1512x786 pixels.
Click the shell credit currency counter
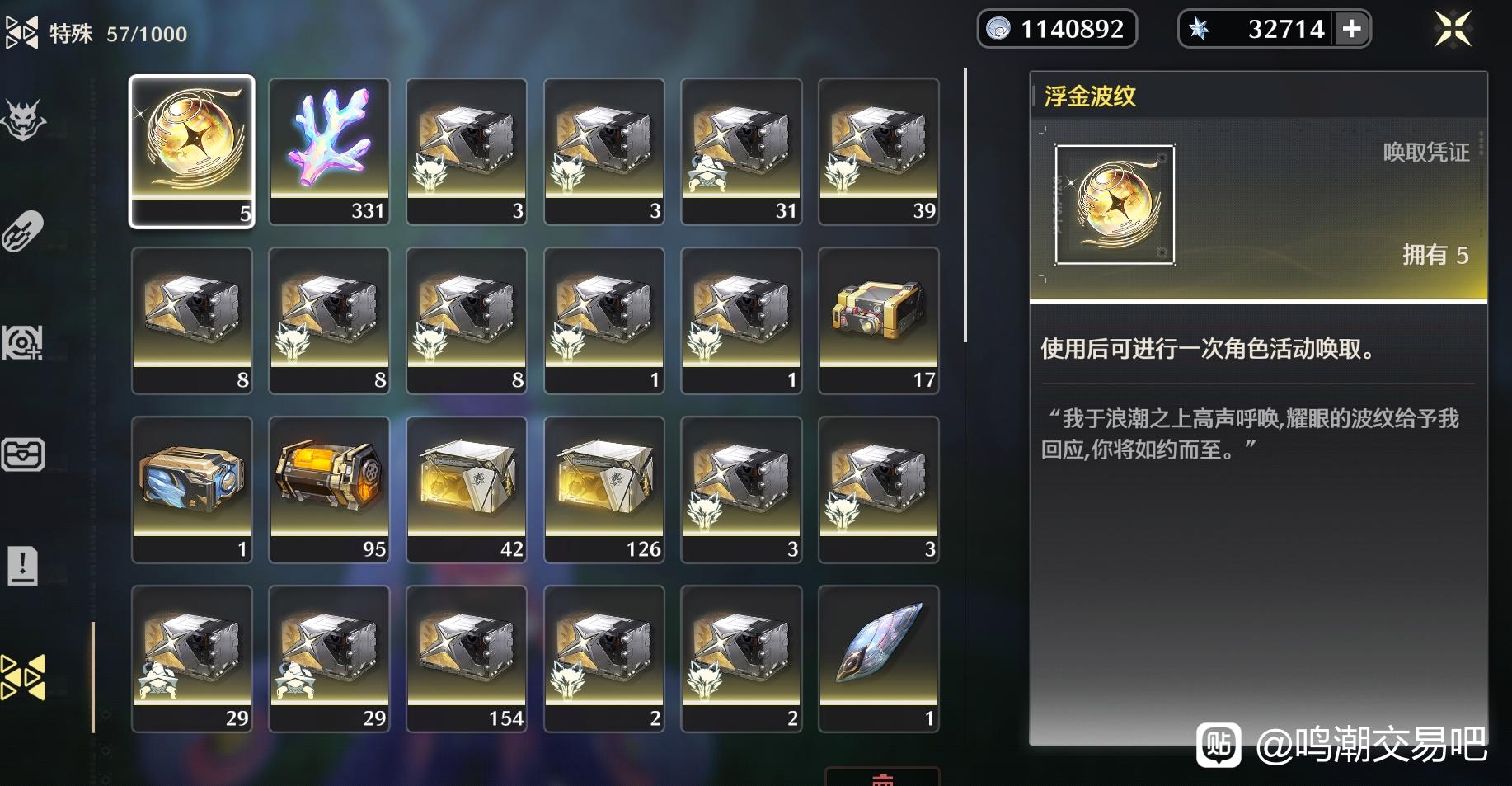(1057, 29)
